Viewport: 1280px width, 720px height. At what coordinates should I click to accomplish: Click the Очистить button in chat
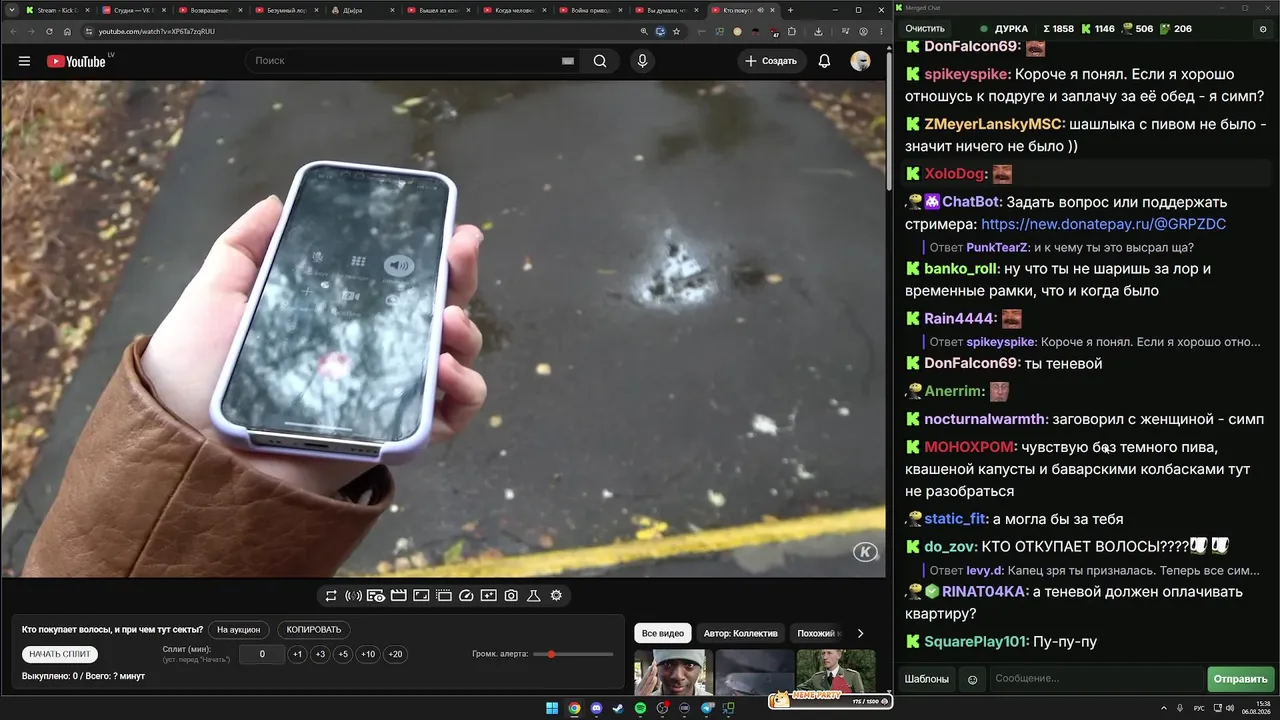click(x=925, y=29)
